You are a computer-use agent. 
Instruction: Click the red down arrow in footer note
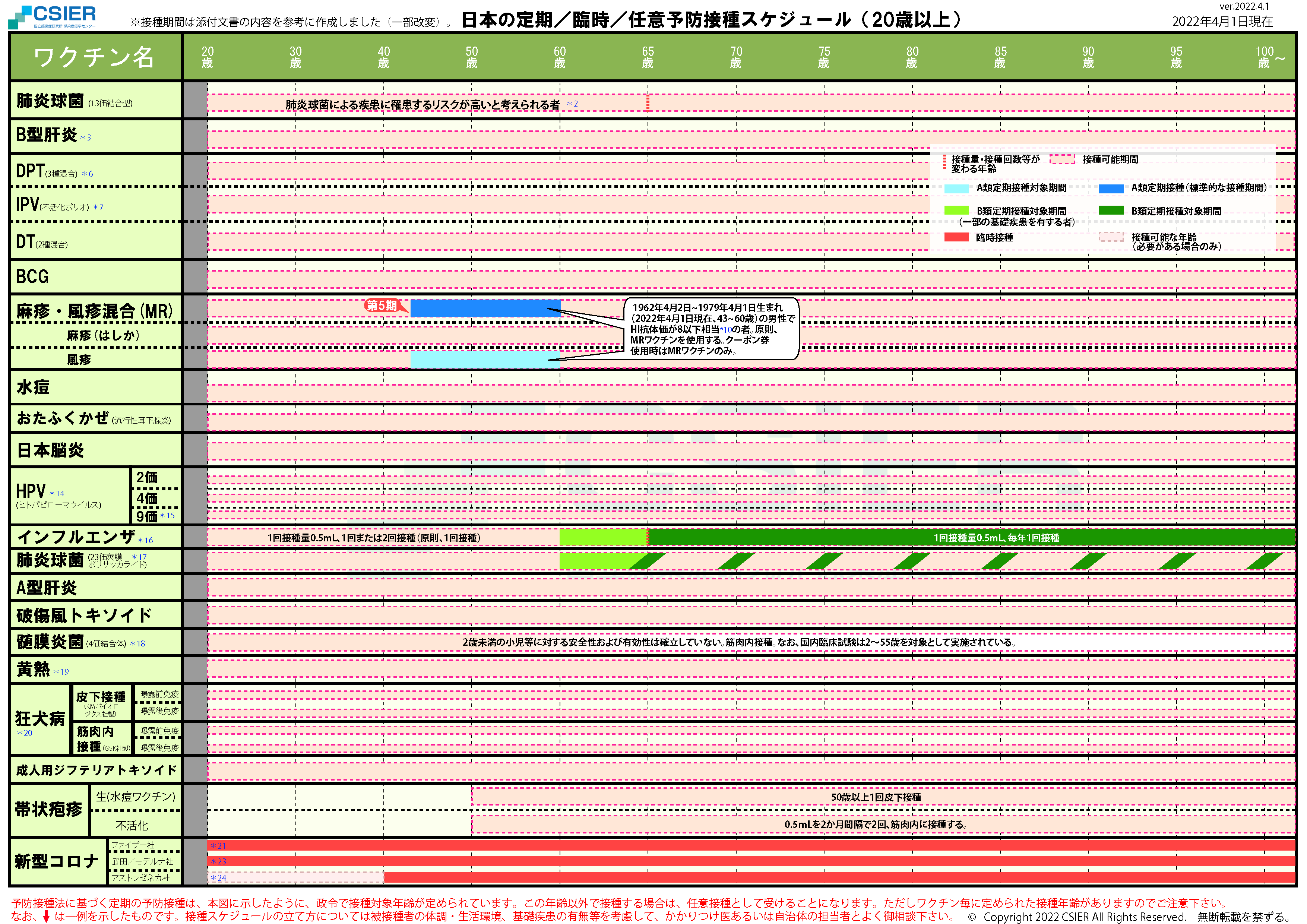pyautogui.click(x=46, y=916)
